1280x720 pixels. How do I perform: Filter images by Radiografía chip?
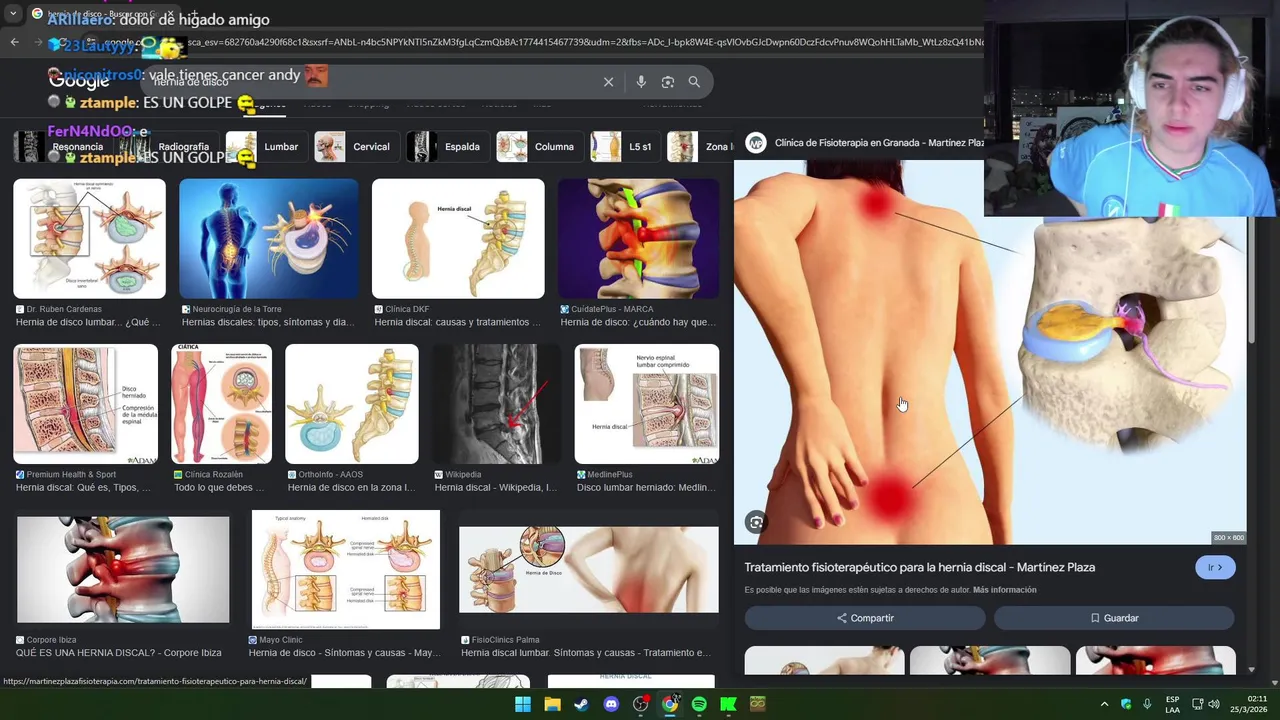click(x=166, y=147)
